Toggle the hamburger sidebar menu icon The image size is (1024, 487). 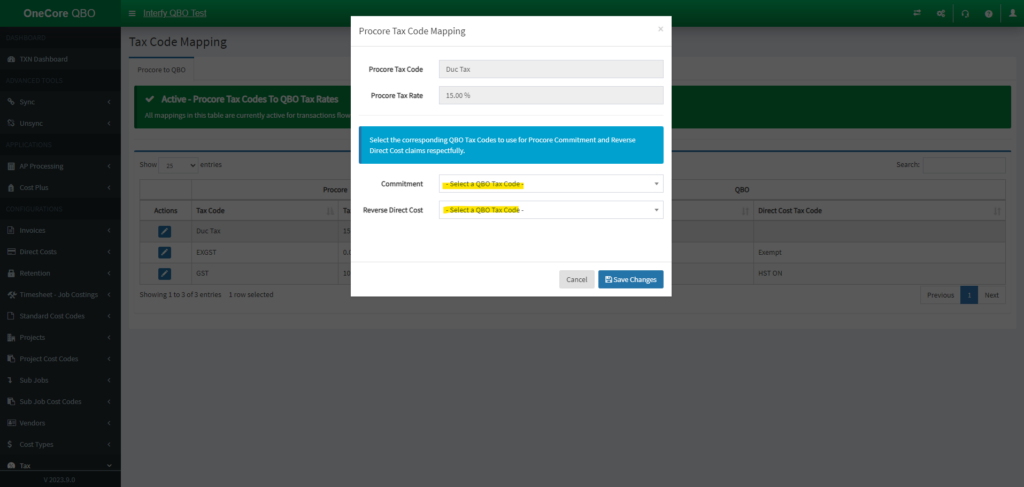133,13
